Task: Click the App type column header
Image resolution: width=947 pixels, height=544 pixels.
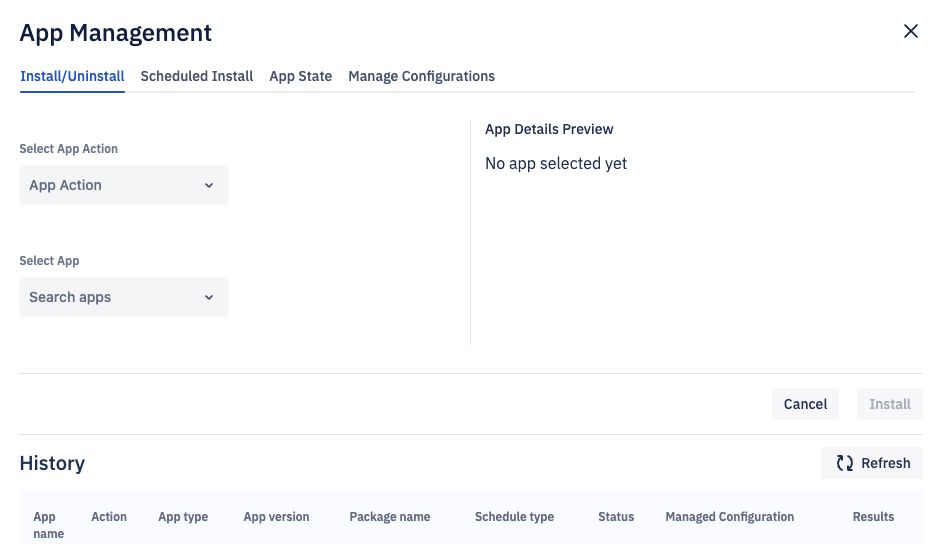Action: coord(183,517)
